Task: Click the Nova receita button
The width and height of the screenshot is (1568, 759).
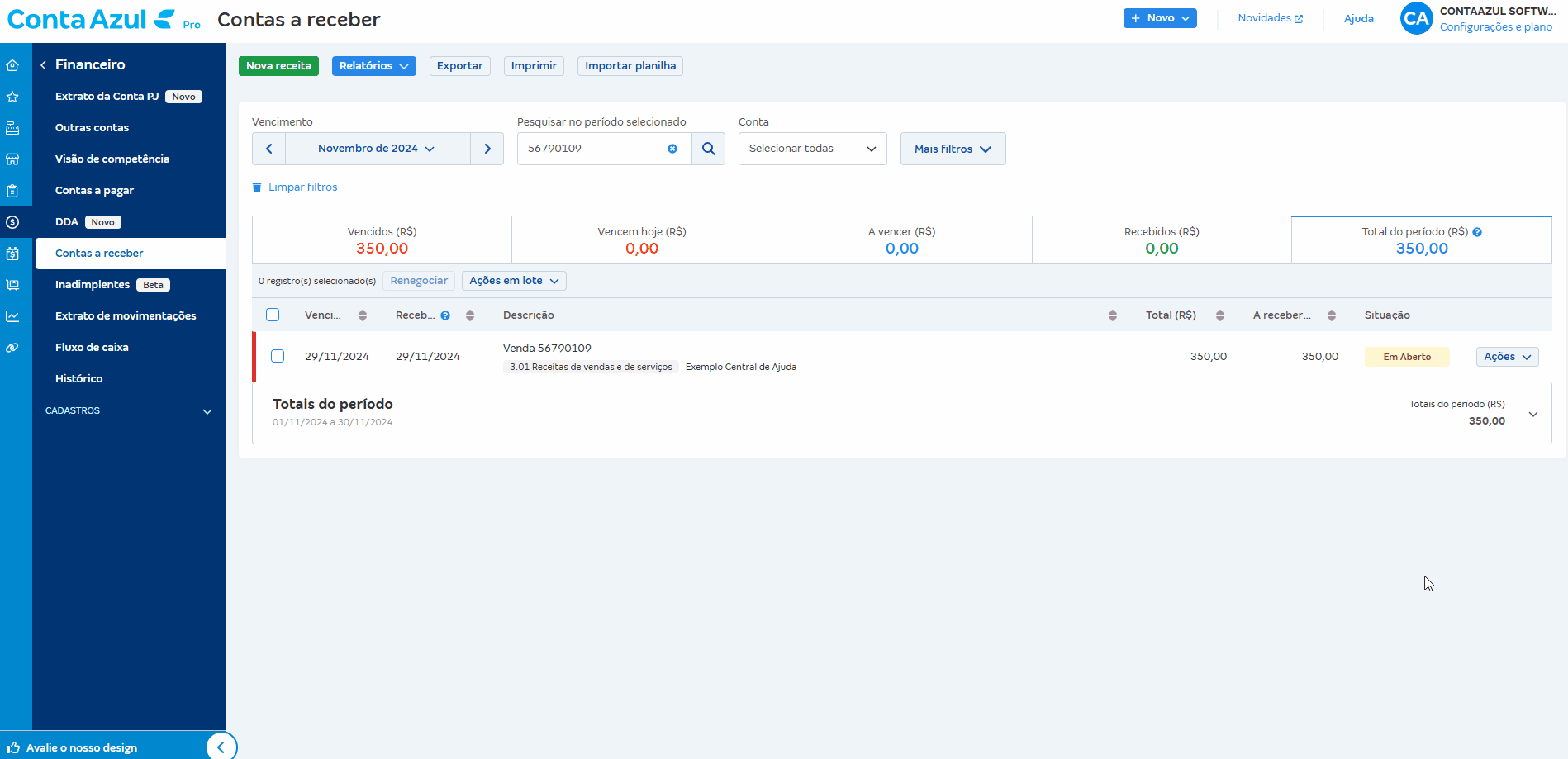Action: point(278,66)
